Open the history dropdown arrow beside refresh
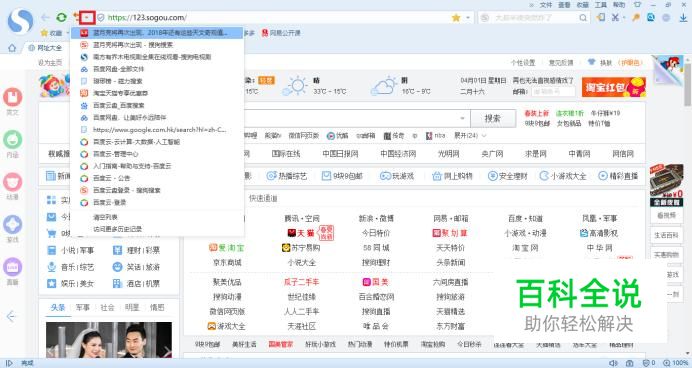This screenshot has width=692, height=368. [x=88, y=18]
